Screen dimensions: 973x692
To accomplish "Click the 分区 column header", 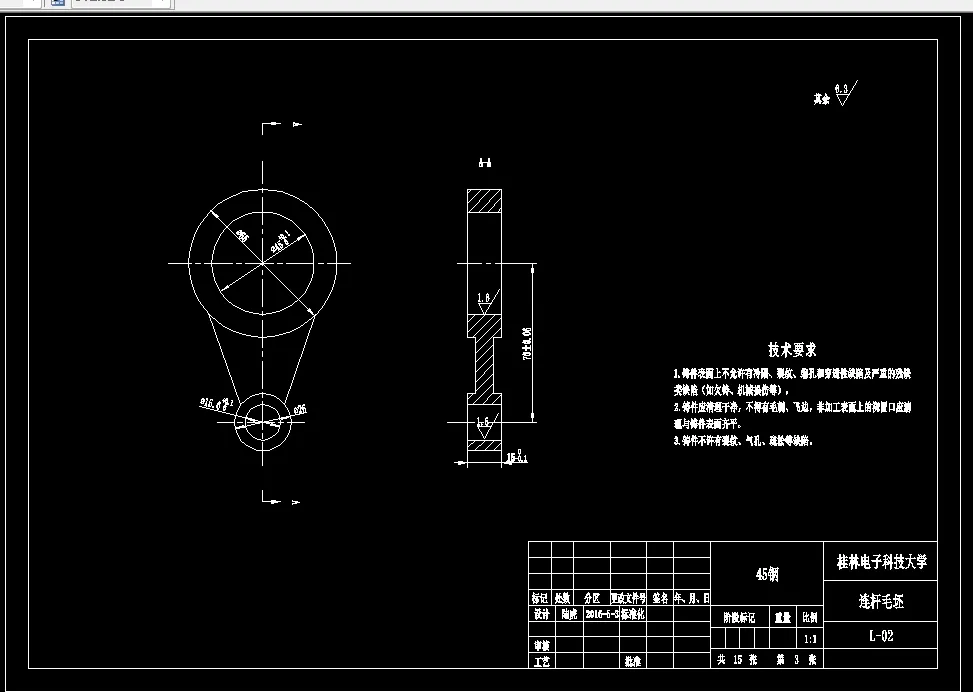I will [592, 598].
